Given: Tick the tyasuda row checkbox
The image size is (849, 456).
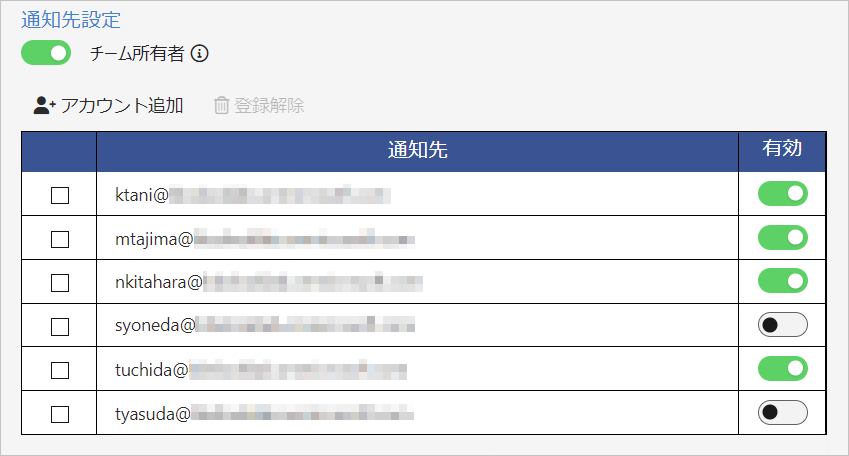Looking at the screenshot, I should point(60,413).
